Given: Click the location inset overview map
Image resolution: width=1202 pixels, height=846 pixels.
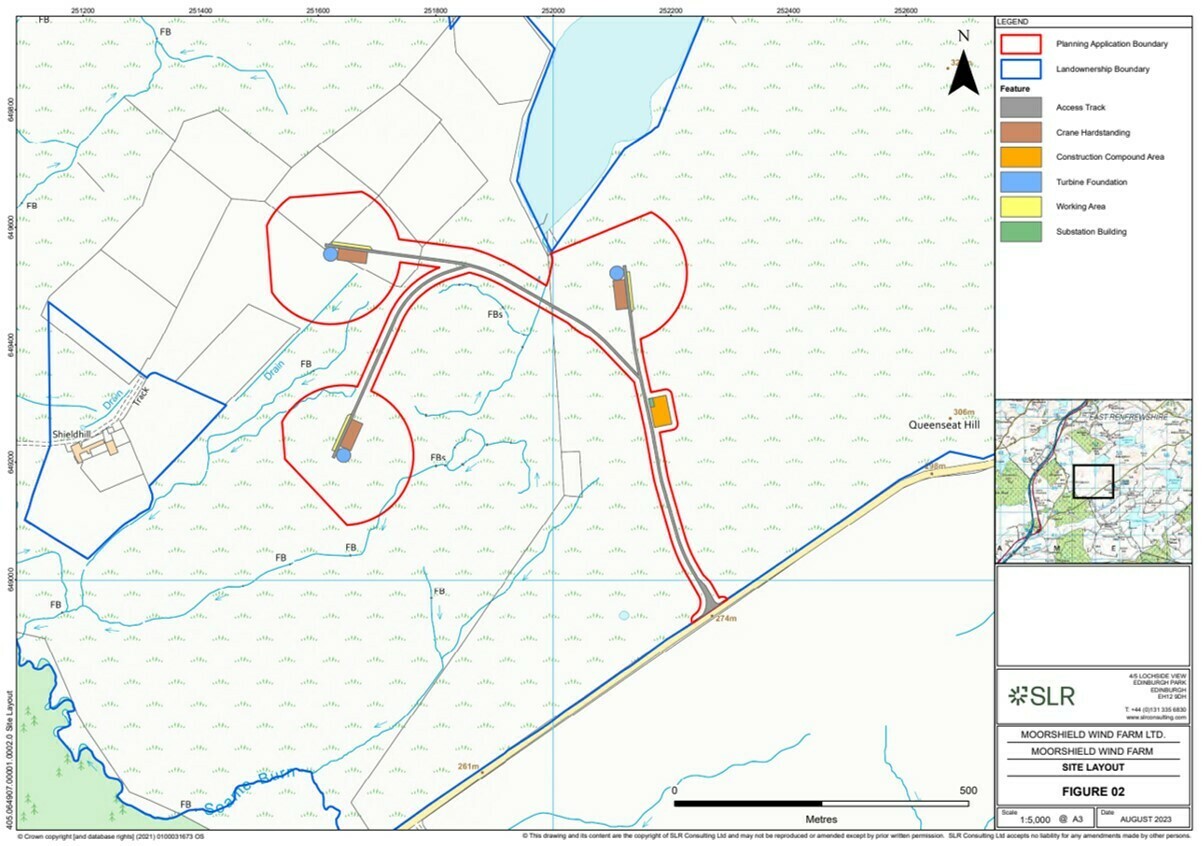Looking at the screenshot, I should 1095,481.
